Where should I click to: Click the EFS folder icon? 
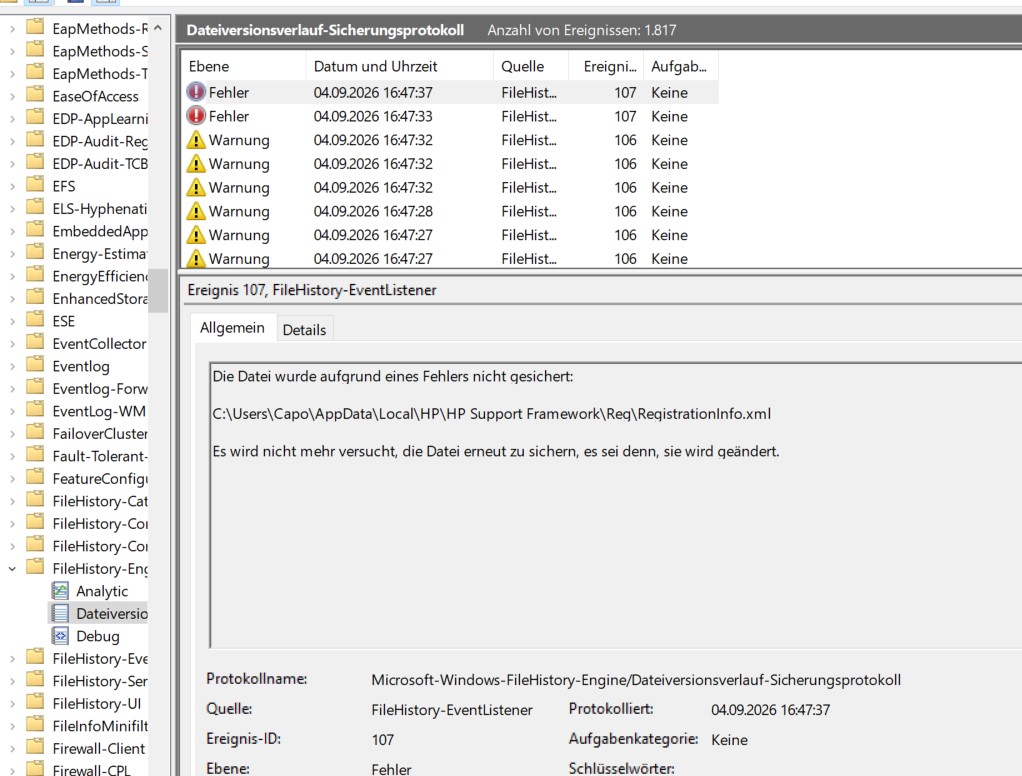coord(35,186)
